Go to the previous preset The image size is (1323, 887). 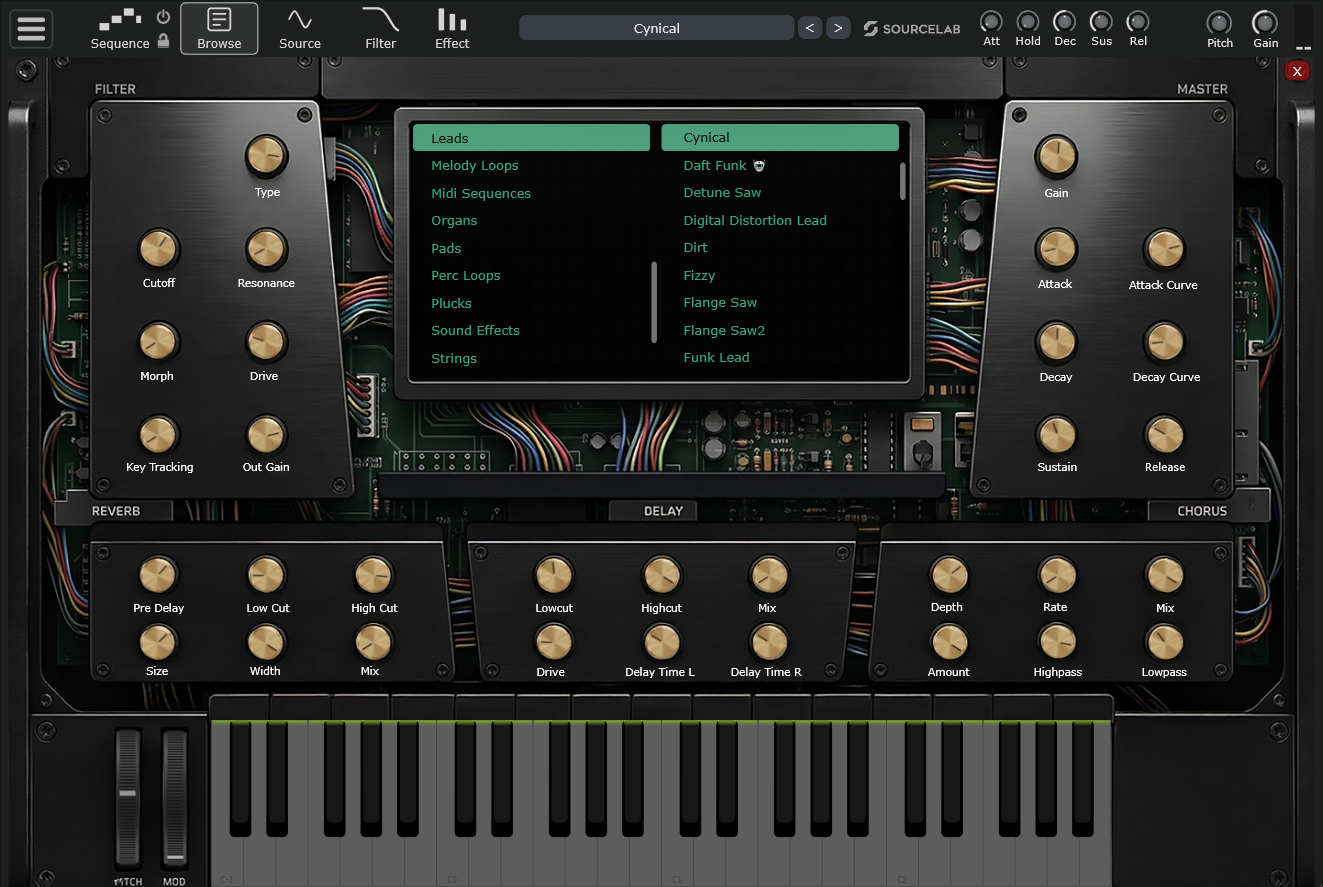click(x=810, y=28)
